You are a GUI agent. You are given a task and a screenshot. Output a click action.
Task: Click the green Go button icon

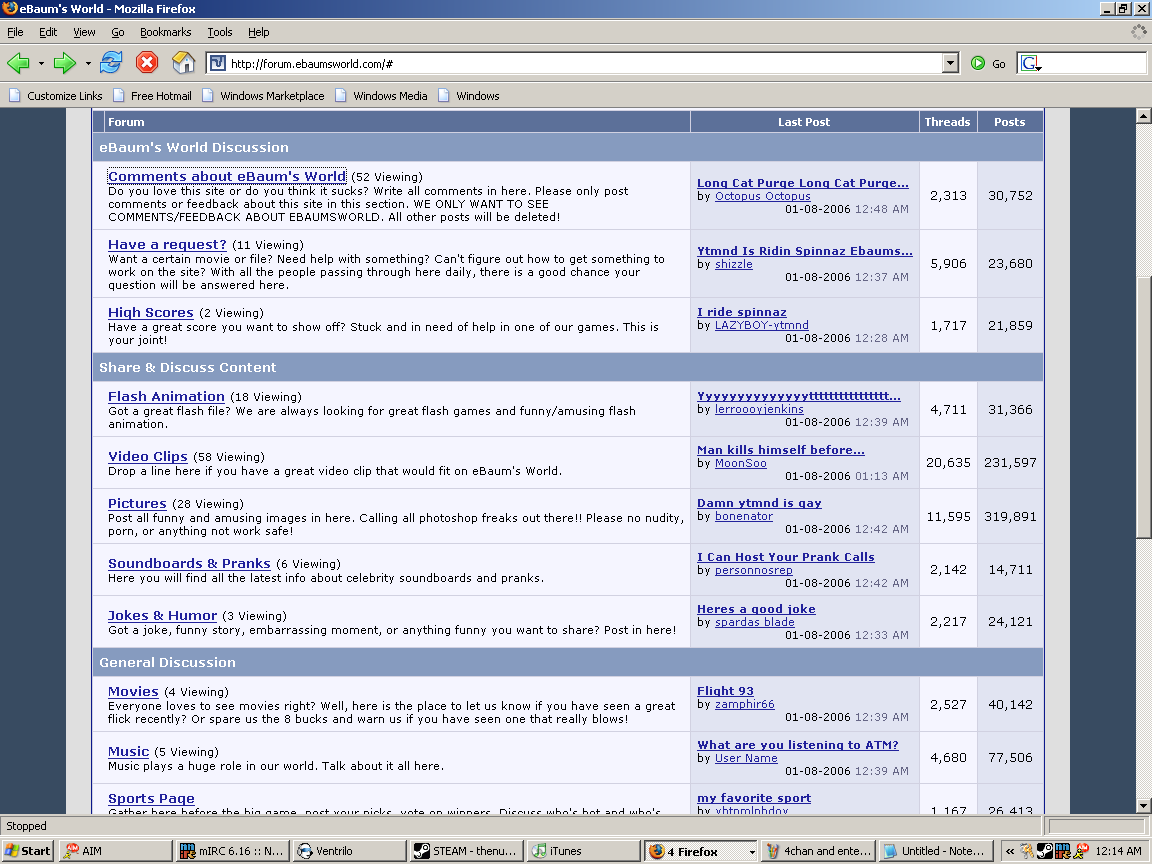pos(978,63)
